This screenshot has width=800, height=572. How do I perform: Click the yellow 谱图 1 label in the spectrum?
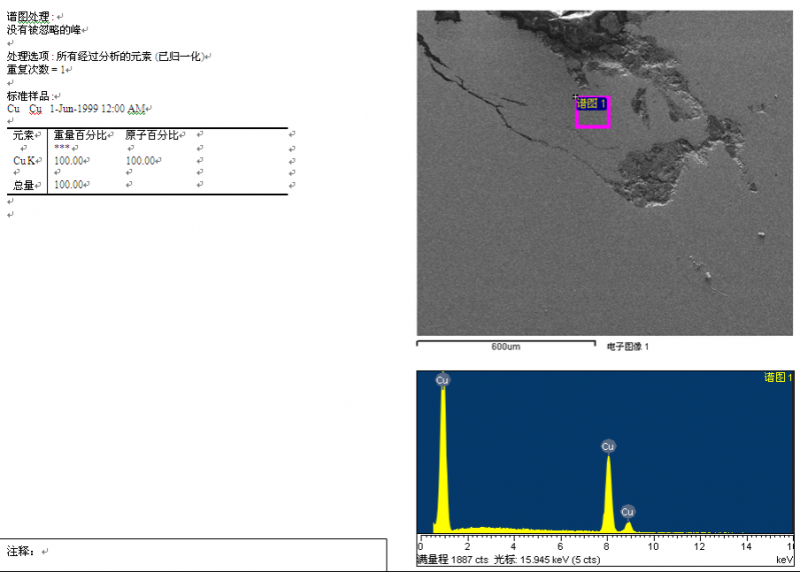click(x=778, y=377)
